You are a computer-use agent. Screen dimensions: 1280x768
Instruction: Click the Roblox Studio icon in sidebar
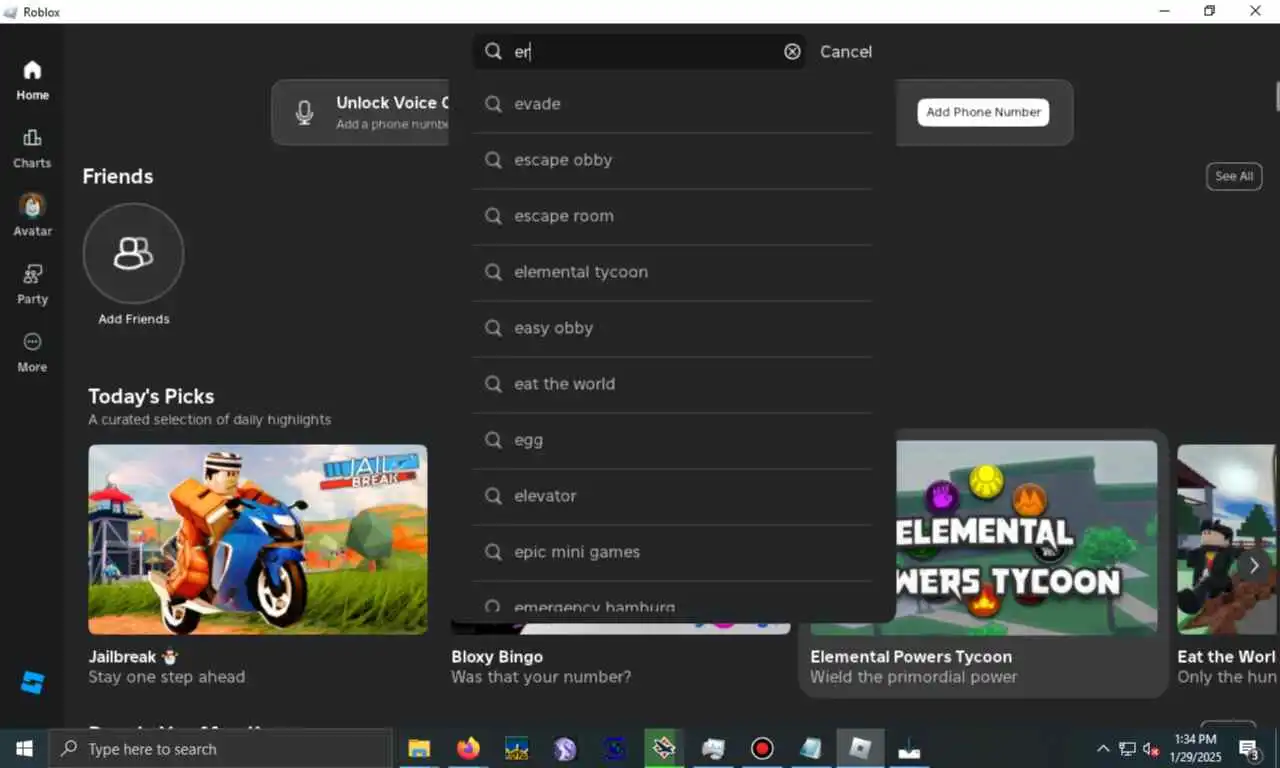tap(32, 683)
